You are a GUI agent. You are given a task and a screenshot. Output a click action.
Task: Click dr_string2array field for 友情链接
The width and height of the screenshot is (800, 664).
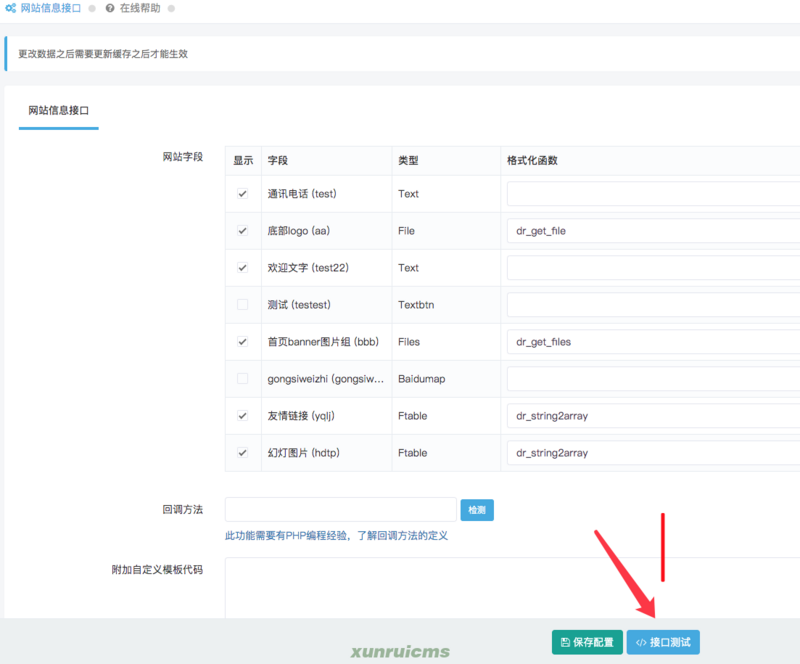click(654, 416)
